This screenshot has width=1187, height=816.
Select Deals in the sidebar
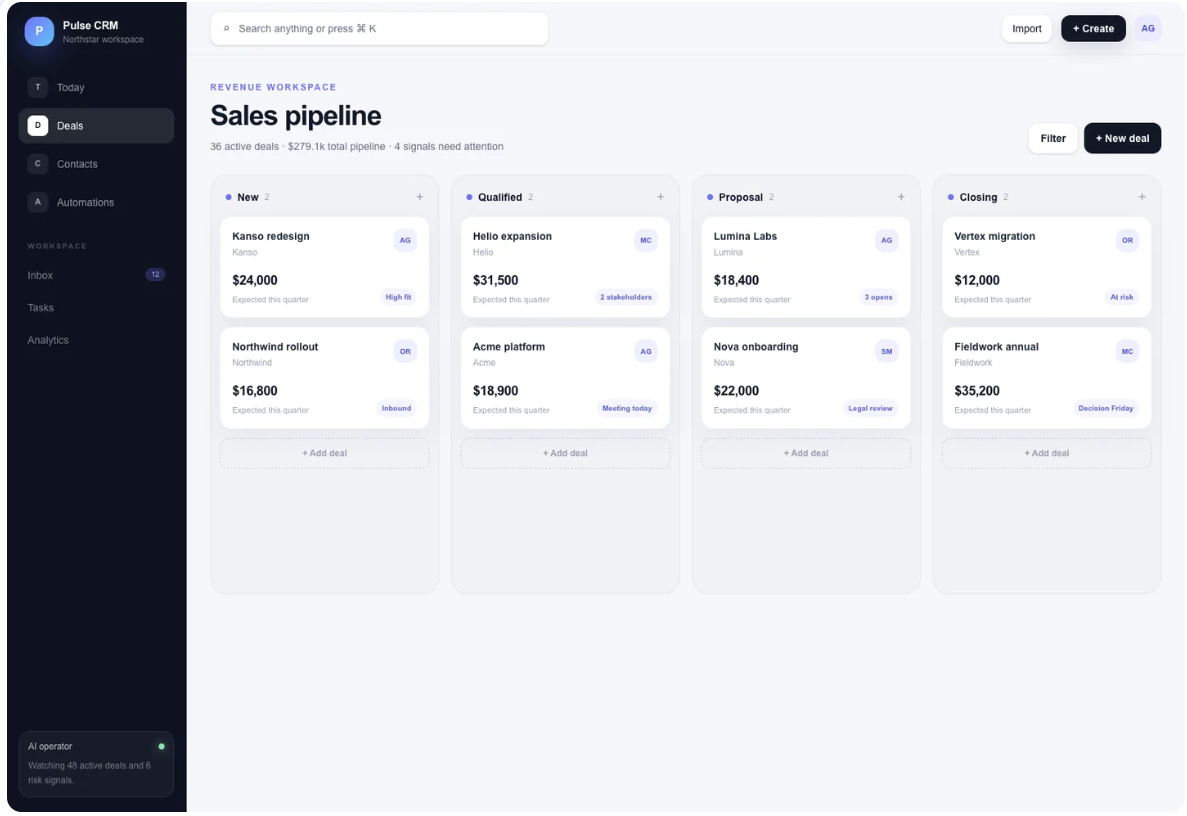point(96,126)
